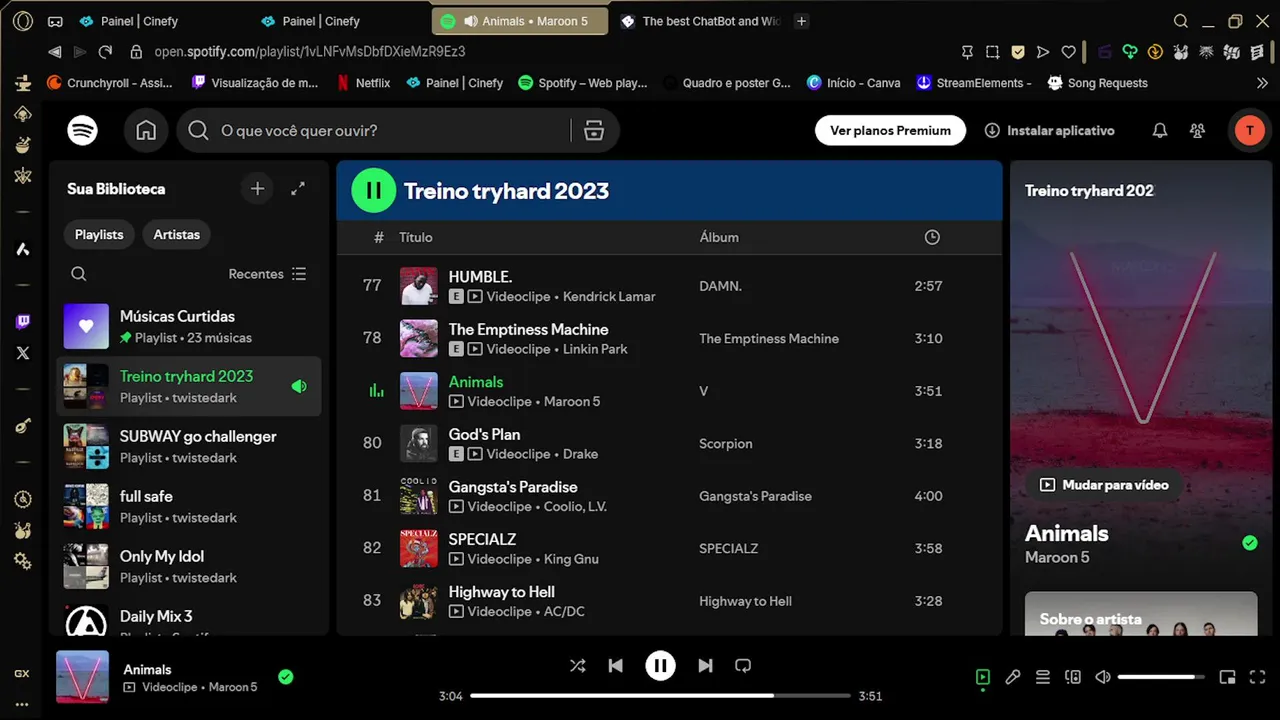Open the Browse icon in search bar

pyautogui.click(x=594, y=130)
